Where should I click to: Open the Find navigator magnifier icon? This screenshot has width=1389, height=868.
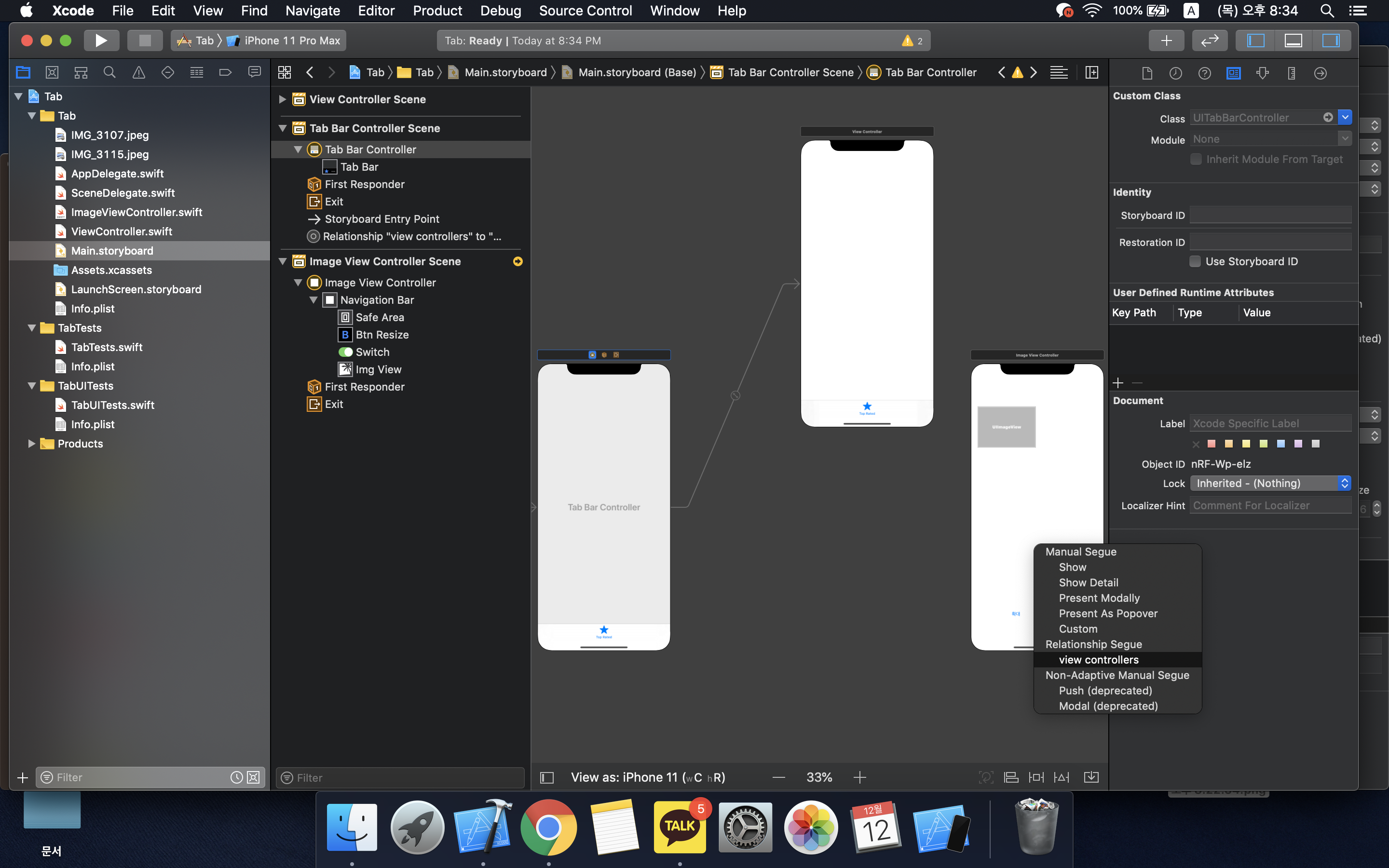(x=109, y=72)
